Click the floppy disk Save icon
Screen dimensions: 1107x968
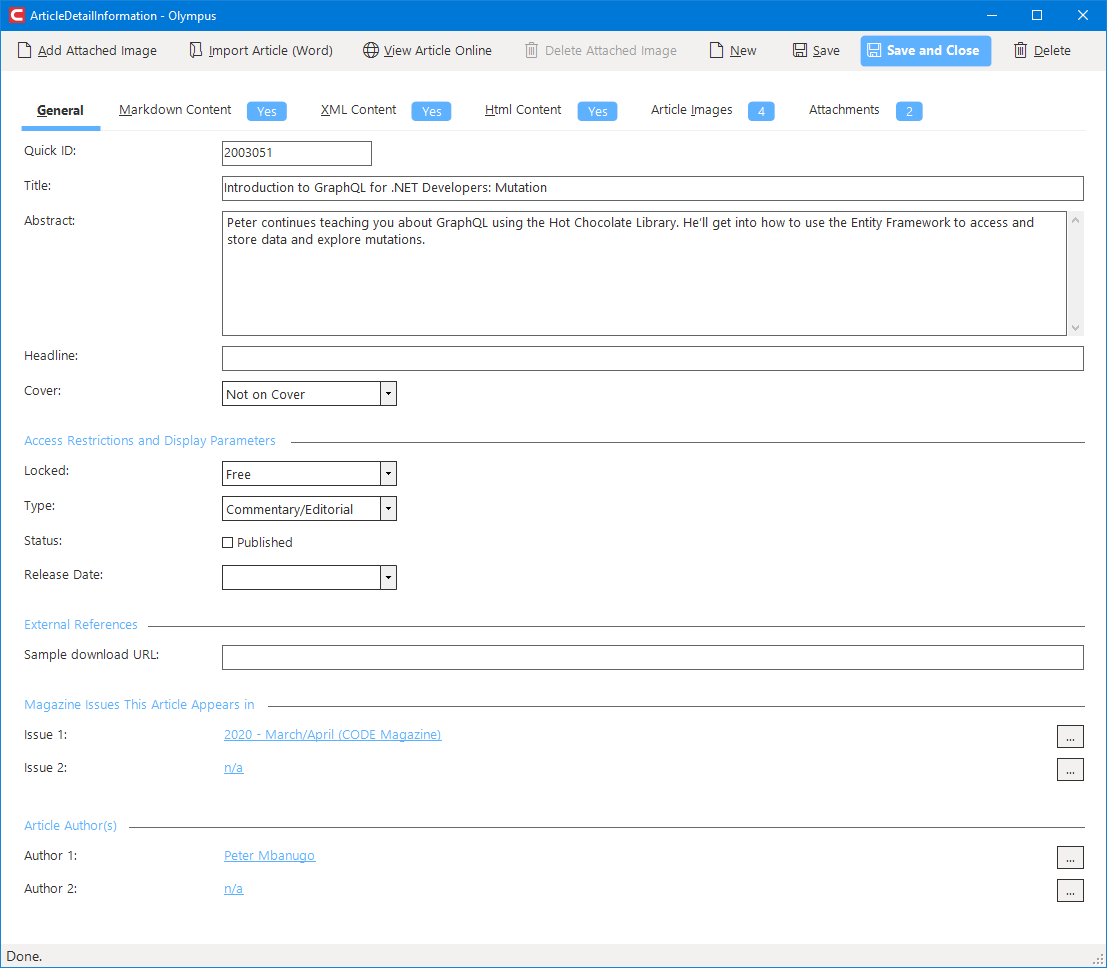(799, 50)
